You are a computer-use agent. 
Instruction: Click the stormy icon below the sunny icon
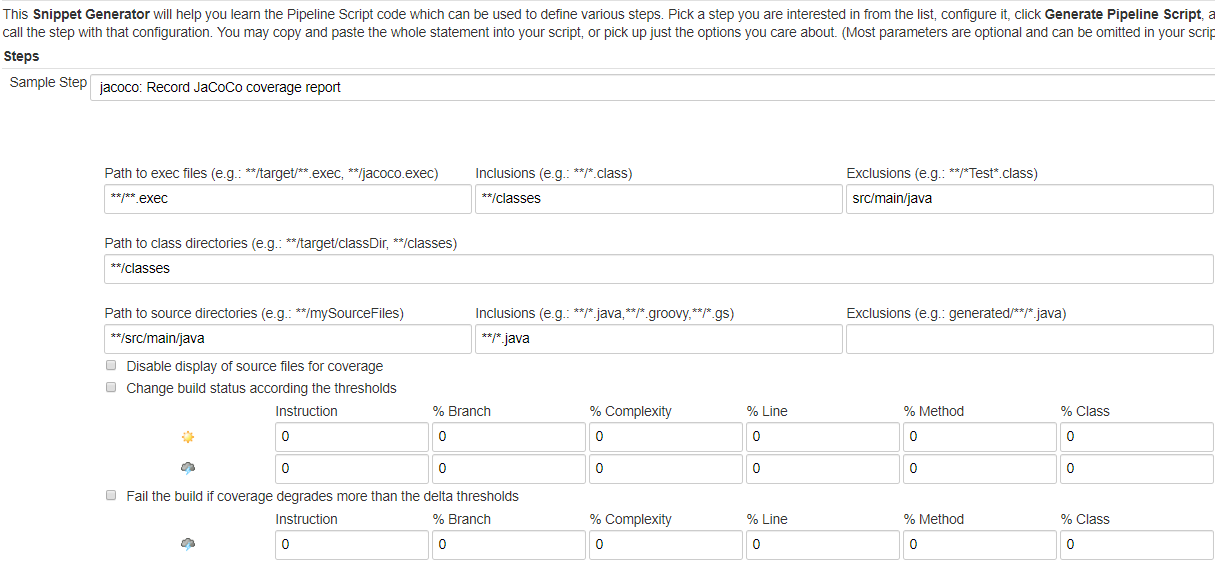(187, 468)
